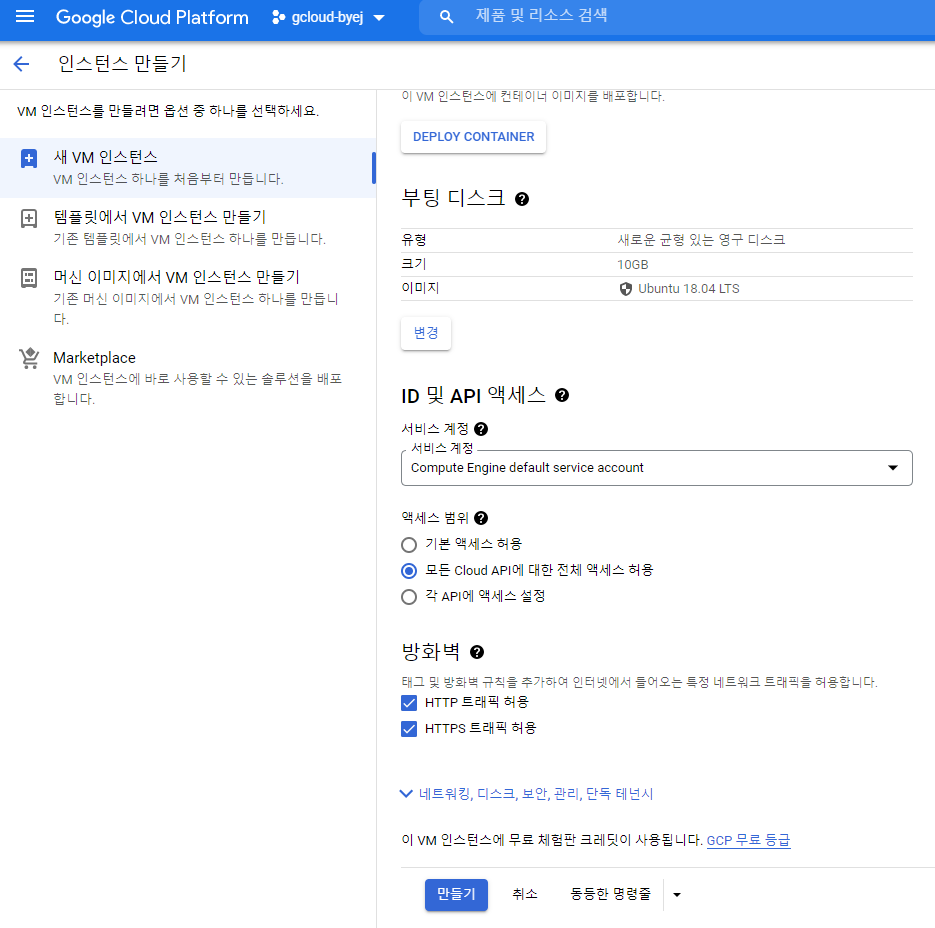
Task: Open help icon next to 서비스 계정 label
Action: pyautogui.click(x=481, y=429)
